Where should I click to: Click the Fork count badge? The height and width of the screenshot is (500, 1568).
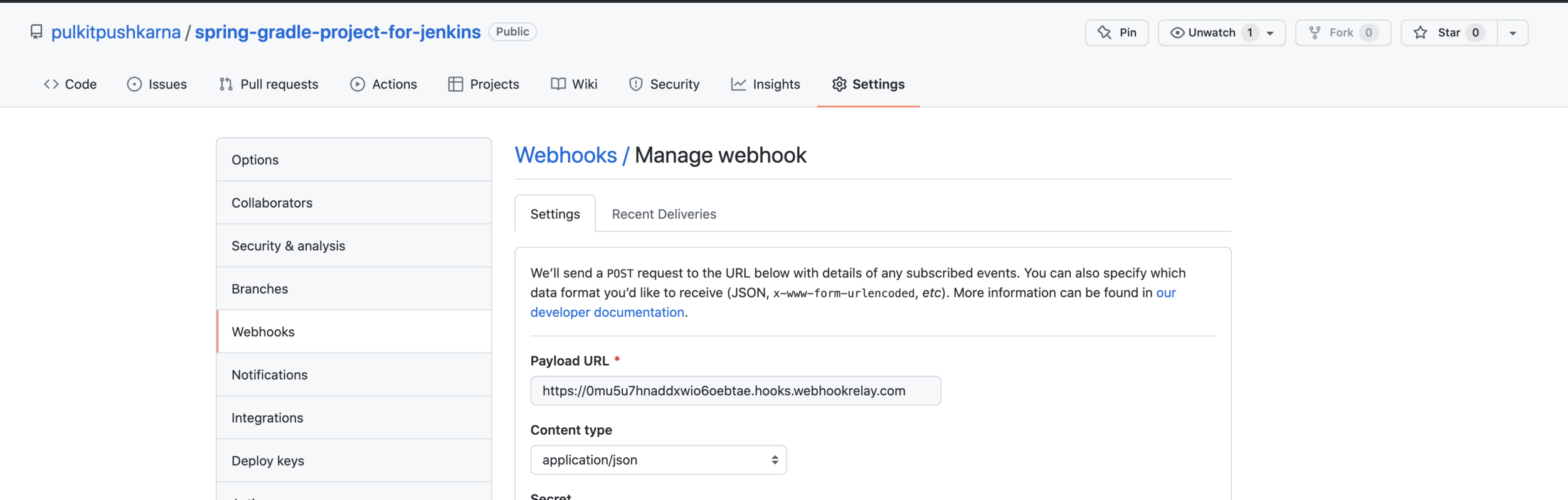point(1369,33)
